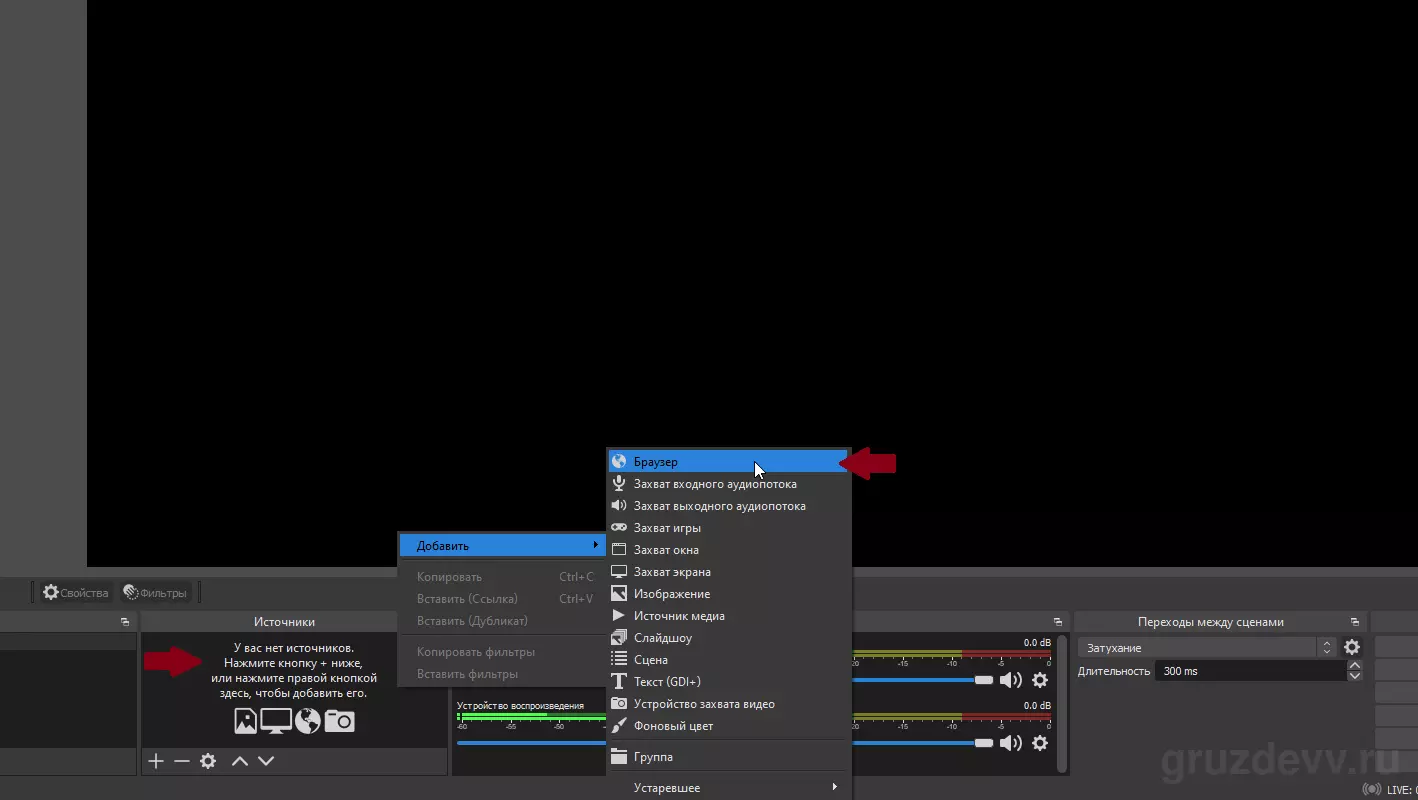Increase Длительность value with up stepper
Screen dimensions: 1418x800
click(x=1355, y=666)
